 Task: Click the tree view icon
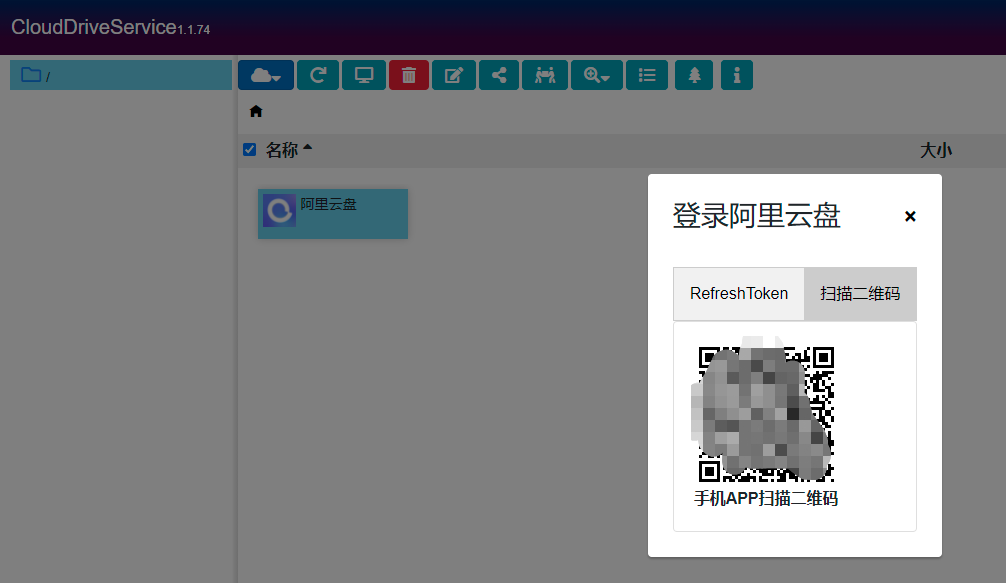(x=694, y=75)
